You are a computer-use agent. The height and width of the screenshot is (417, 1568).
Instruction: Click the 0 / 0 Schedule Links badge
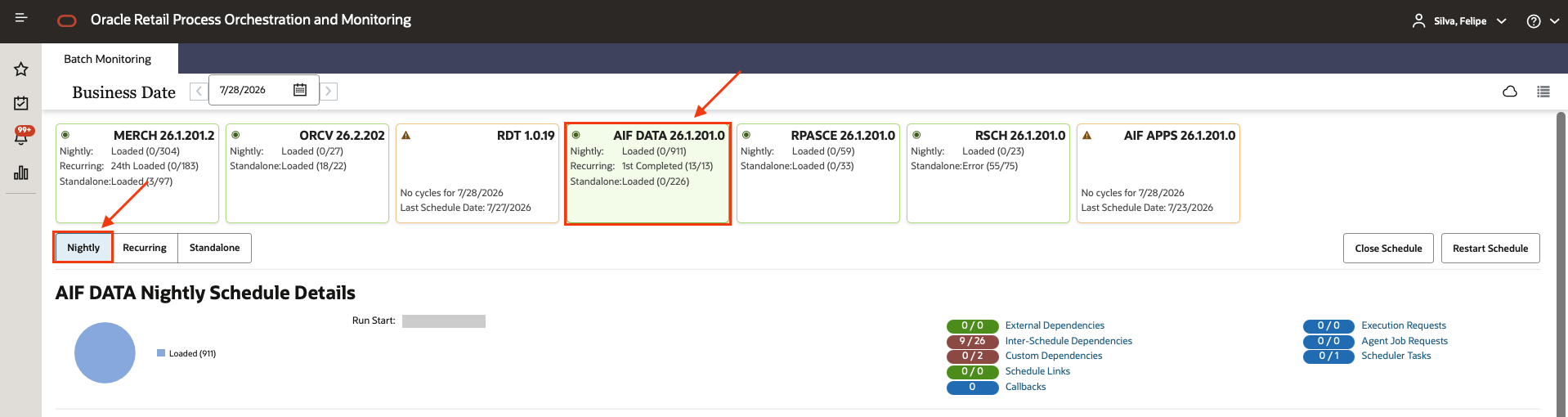coord(973,371)
